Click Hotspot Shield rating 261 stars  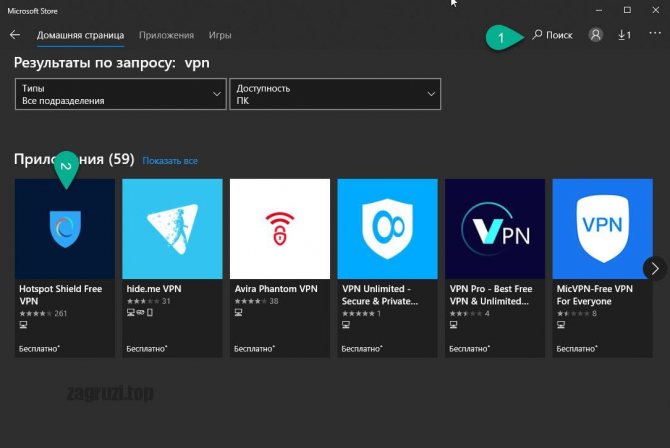point(43,313)
